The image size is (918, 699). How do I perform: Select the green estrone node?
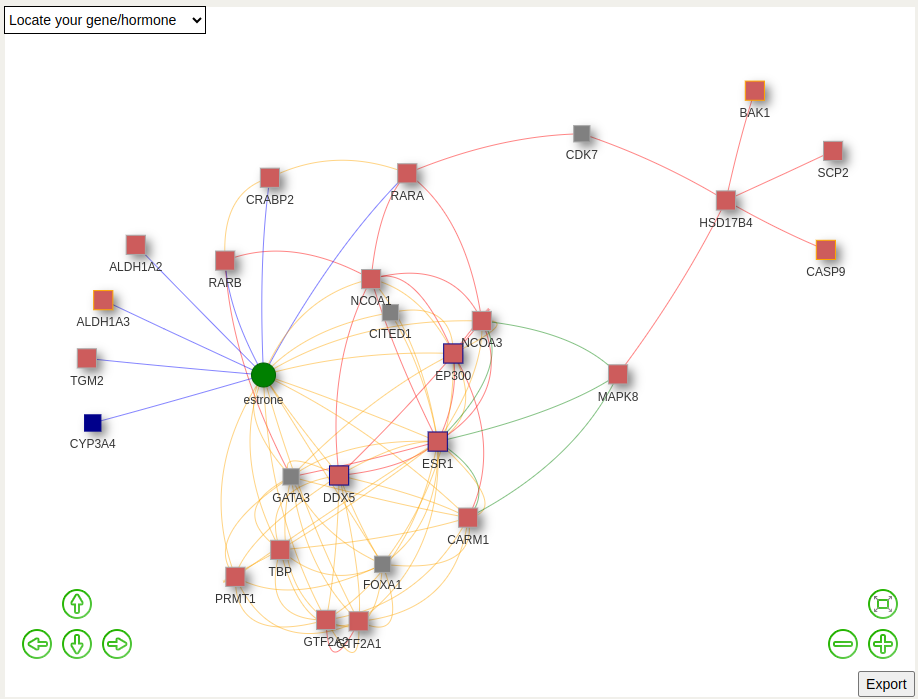[263, 375]
